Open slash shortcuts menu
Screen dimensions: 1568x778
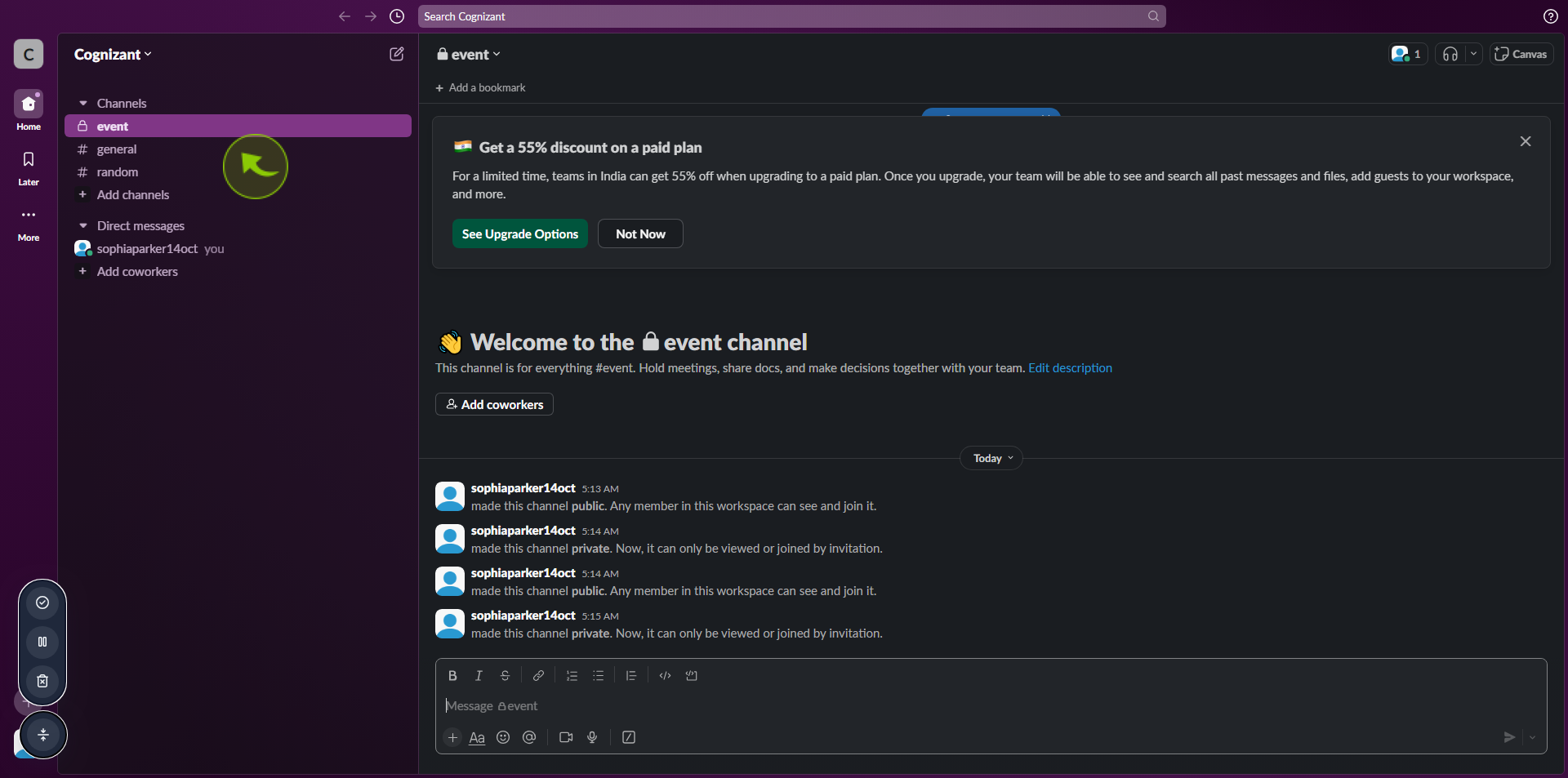pos(629,738)
